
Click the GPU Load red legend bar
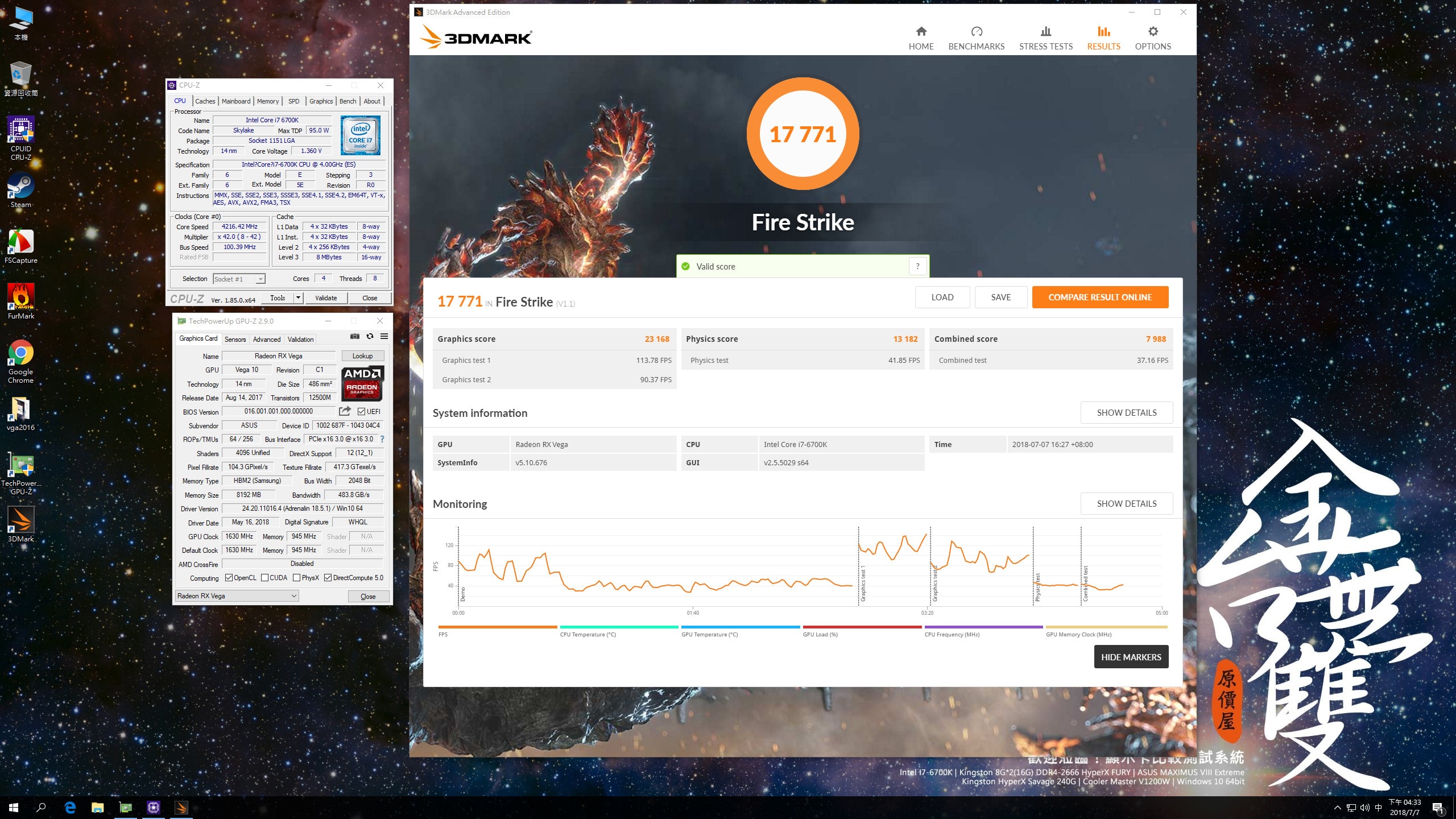point(862,627)
